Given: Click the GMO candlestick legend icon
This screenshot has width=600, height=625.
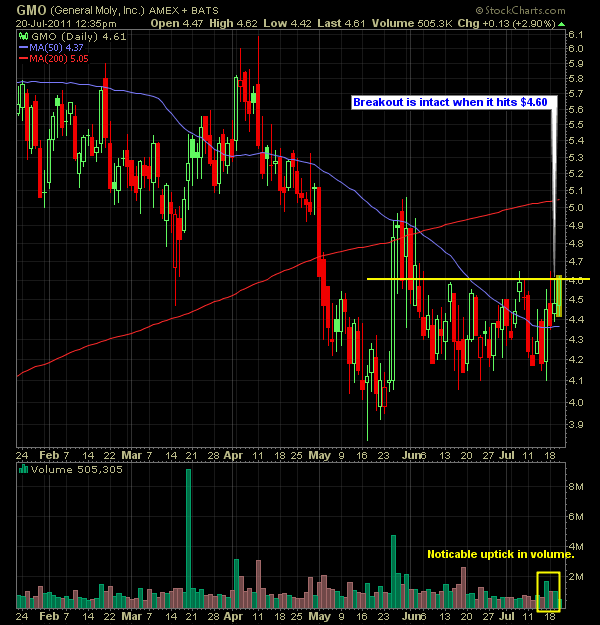Looking at the screenshot, I should tap(23, 35).
